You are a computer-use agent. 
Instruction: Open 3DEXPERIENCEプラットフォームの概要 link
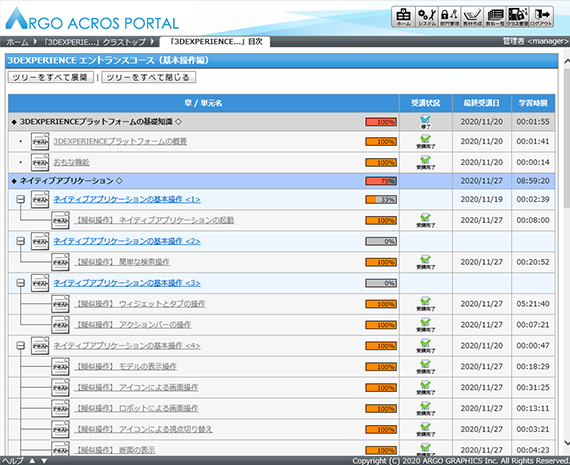[120, 141]
